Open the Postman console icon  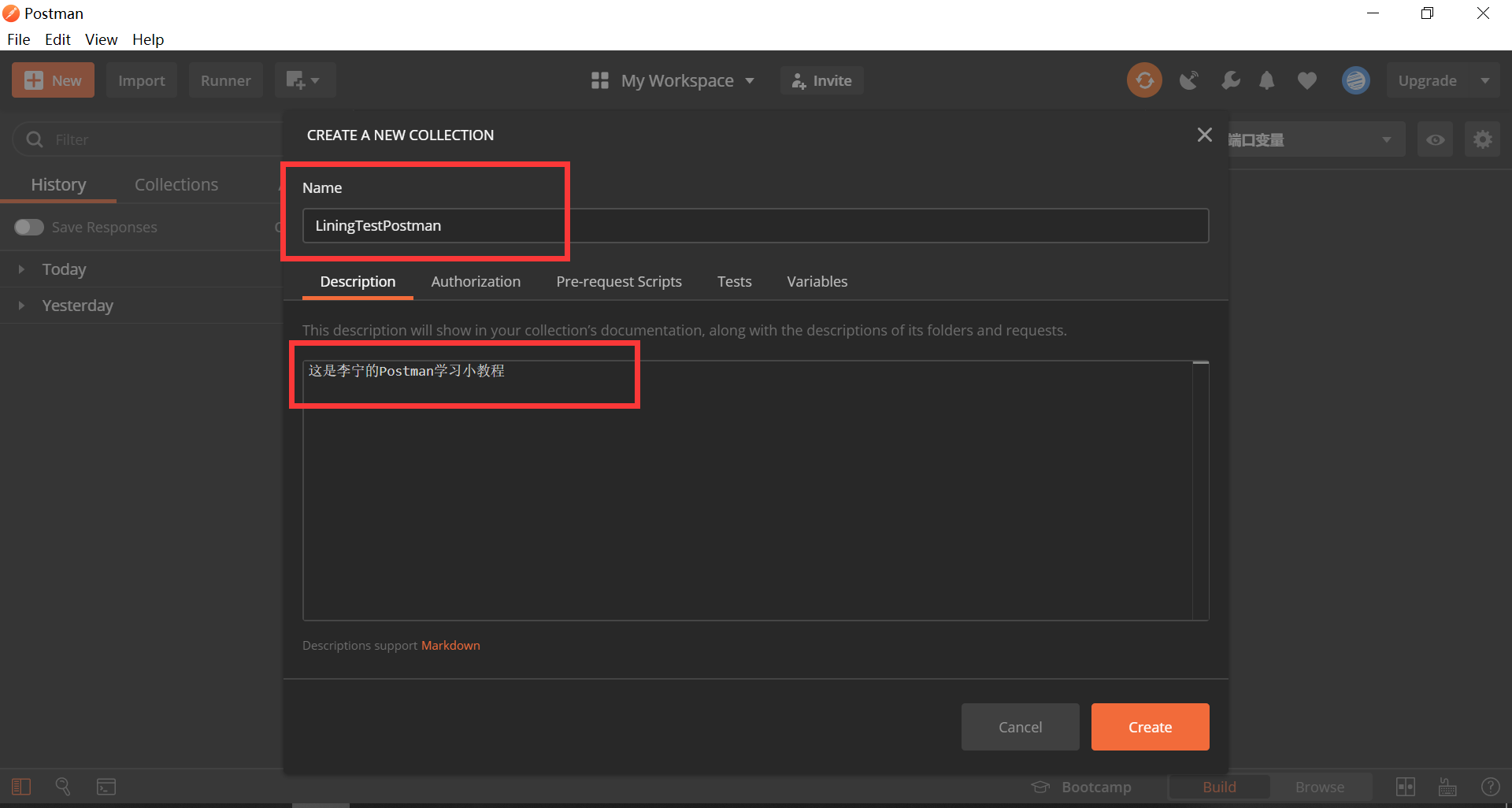pos(106,787)
